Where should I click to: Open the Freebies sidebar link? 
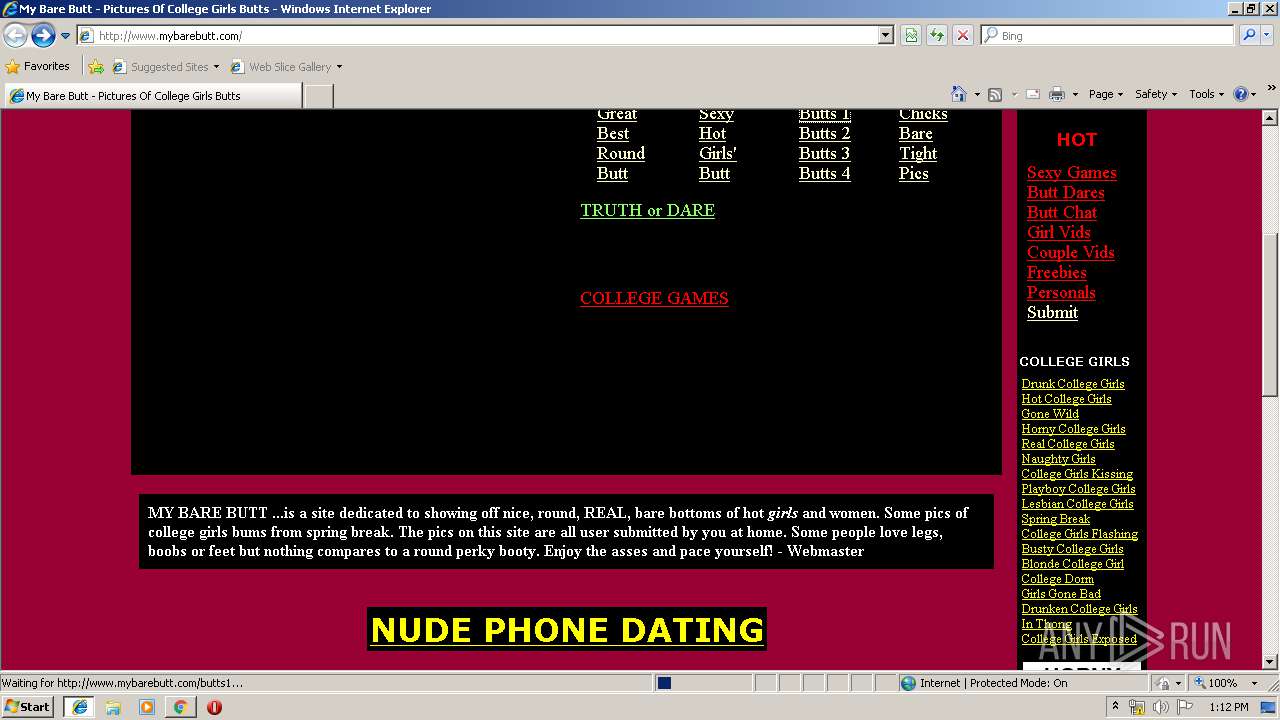(x=1057, y=272)
